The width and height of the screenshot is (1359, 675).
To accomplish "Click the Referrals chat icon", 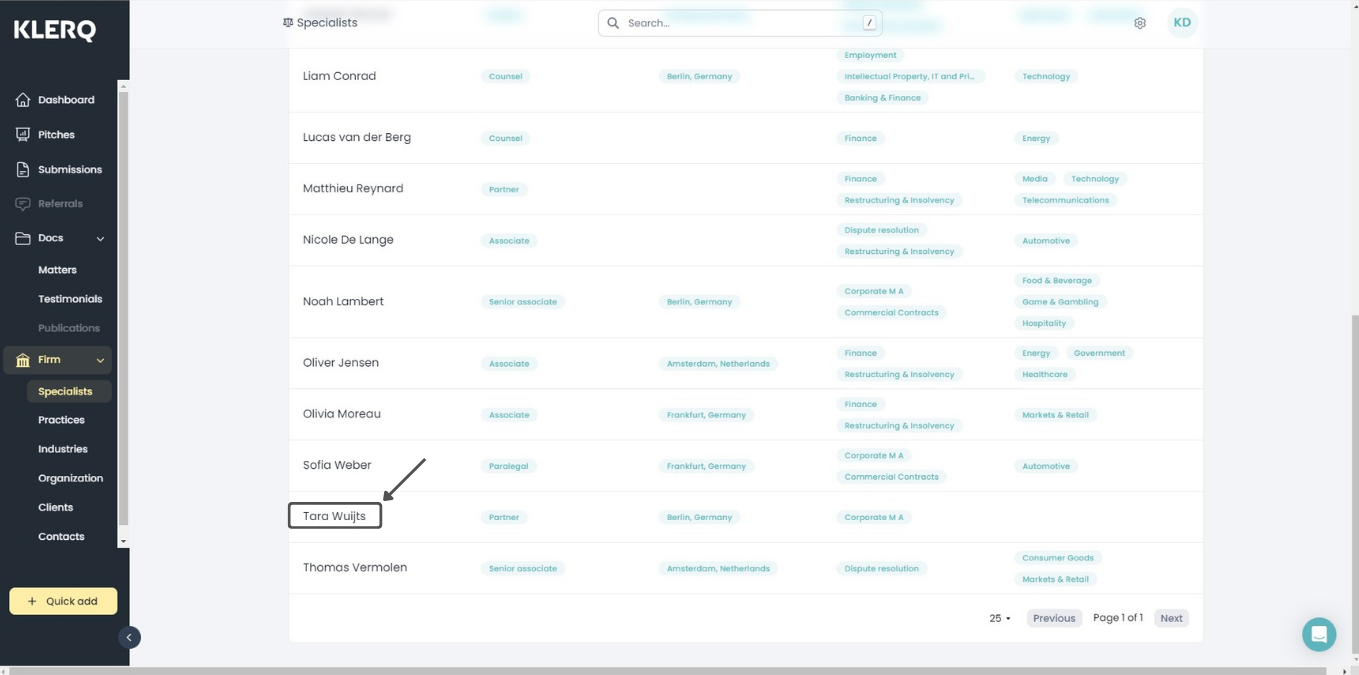I will point(23,204).
